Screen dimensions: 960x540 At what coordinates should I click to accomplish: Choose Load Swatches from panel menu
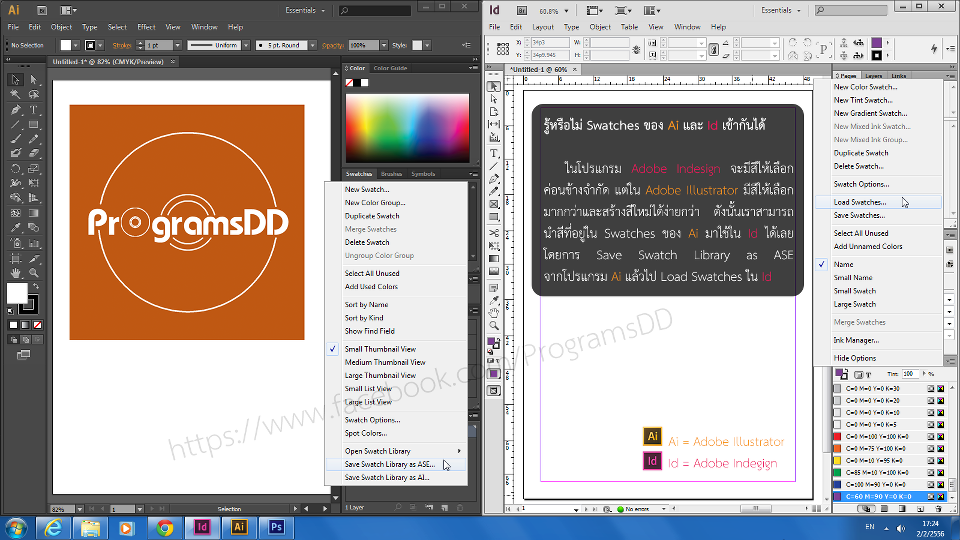(x=859, y=202)
